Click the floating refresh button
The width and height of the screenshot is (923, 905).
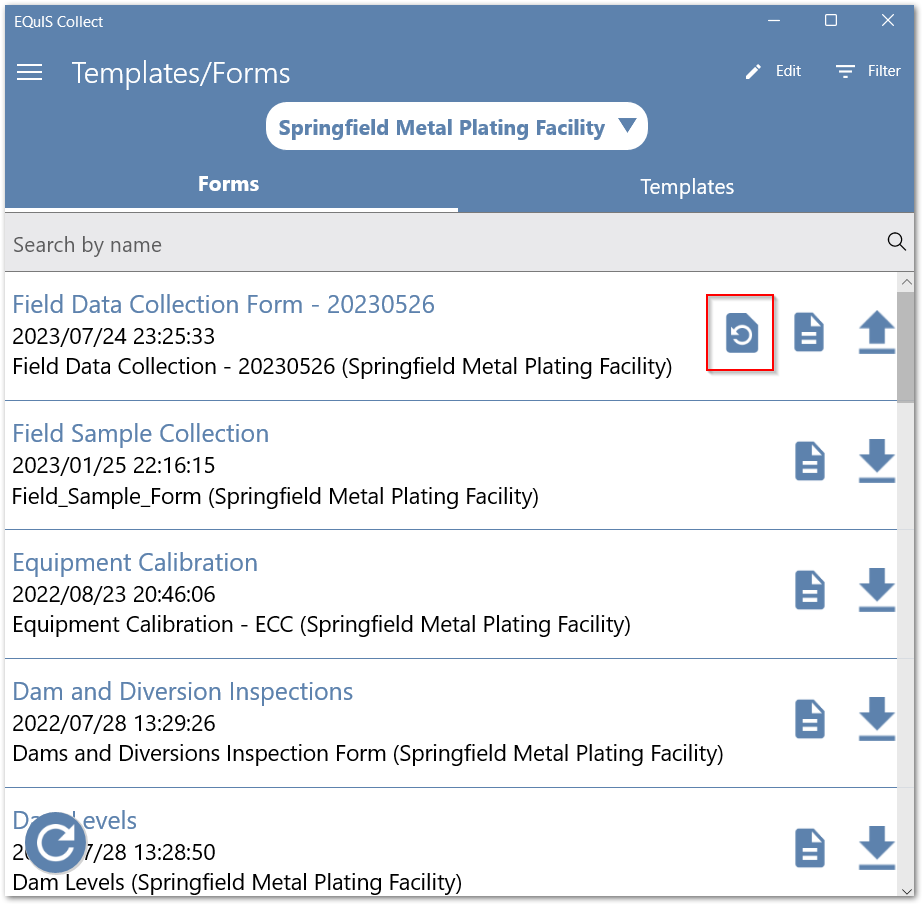pyautogui.click(x=55, y=843)
